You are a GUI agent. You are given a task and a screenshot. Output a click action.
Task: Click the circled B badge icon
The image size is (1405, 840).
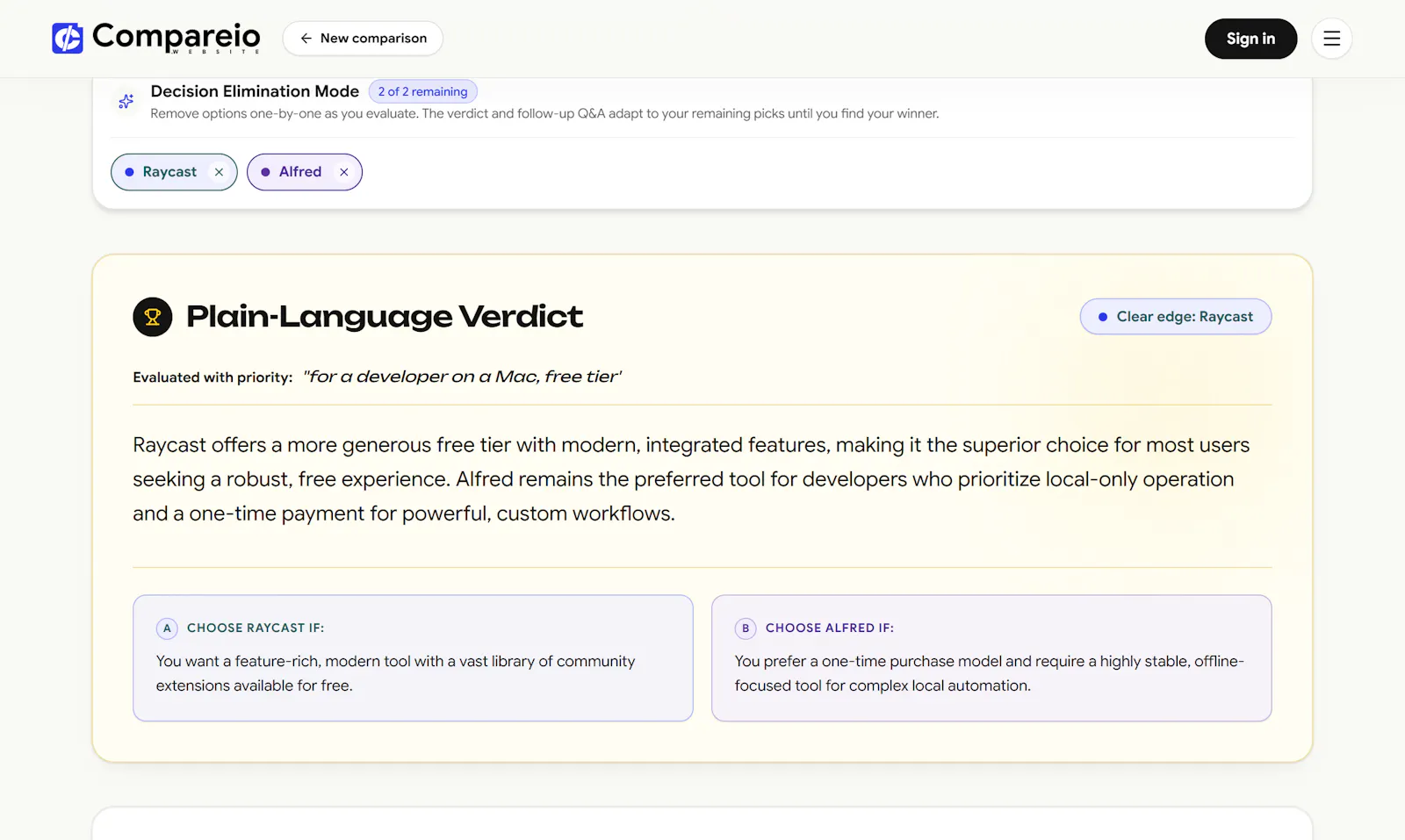coord(746,628)
